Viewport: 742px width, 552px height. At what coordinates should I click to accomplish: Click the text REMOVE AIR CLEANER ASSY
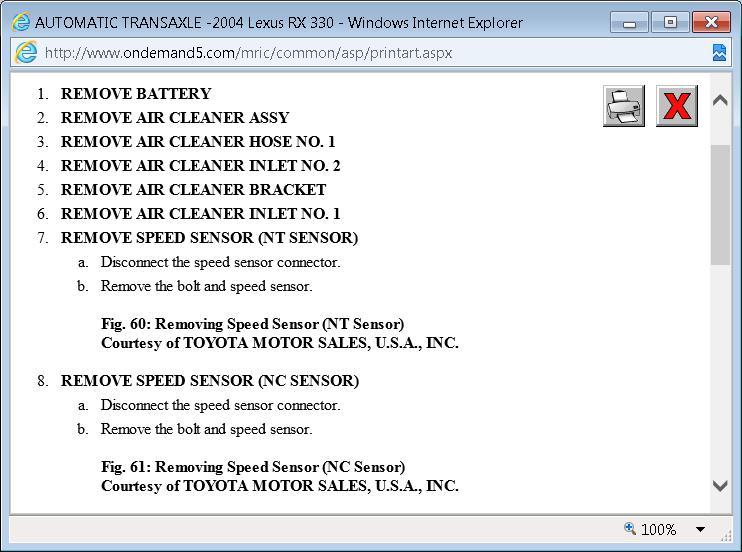[x=175, y=118]
